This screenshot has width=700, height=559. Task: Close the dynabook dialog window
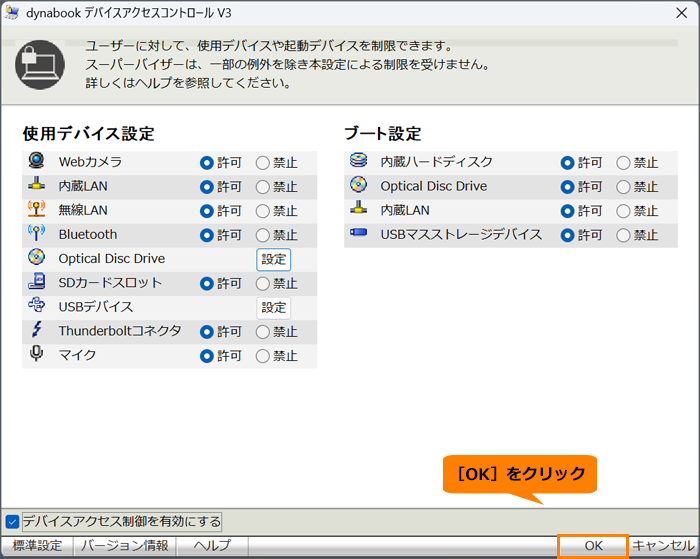[x=681, y=13]
